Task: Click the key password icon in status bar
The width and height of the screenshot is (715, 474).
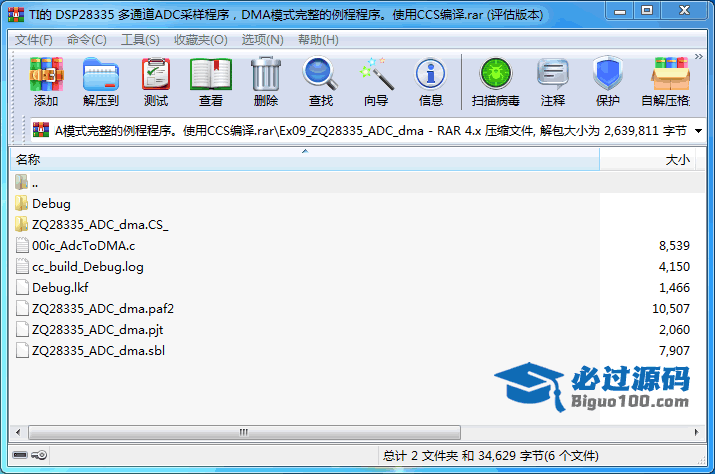Action: pos(39,455)
